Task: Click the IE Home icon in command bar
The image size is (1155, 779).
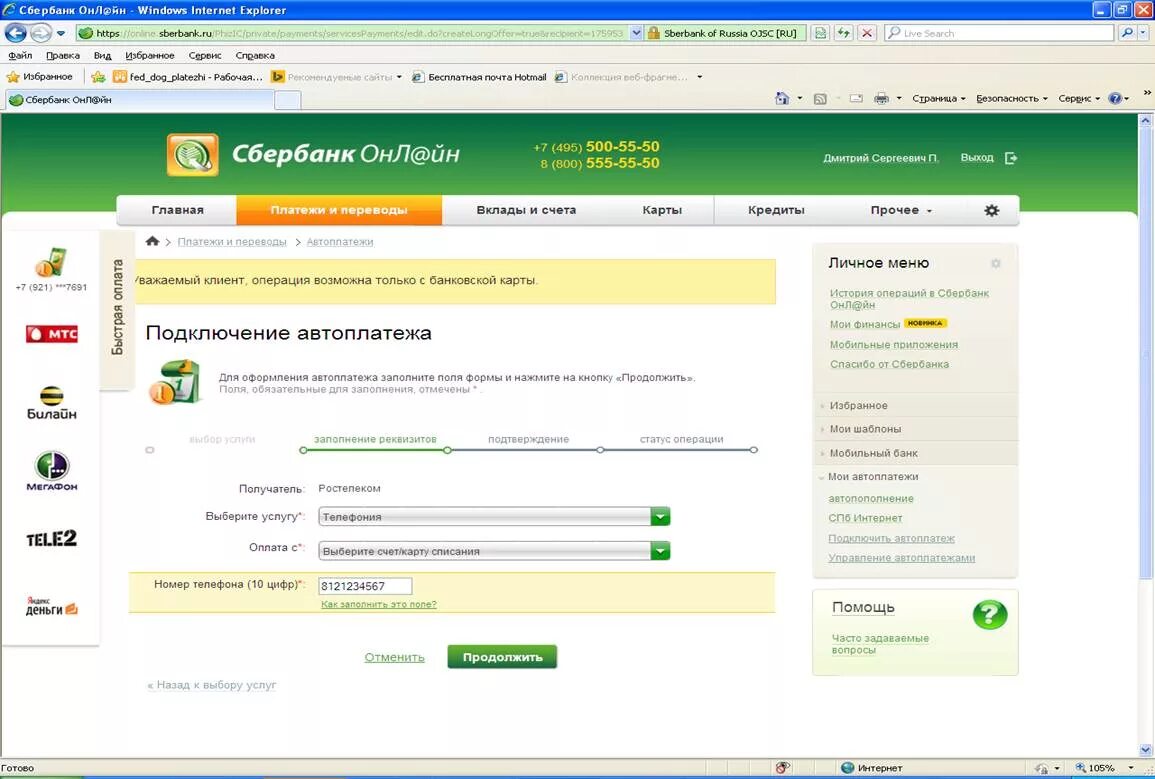Action: (782, 98)
